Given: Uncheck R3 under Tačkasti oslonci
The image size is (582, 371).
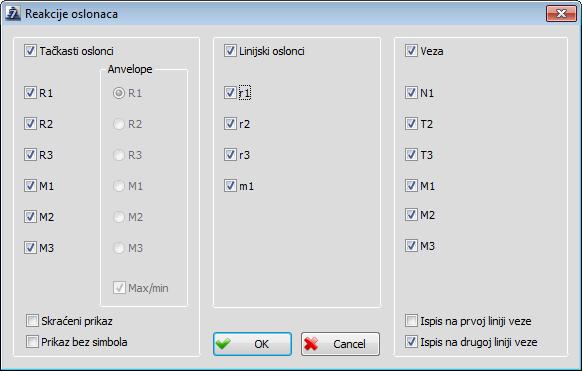Looking at the screenshot, I should click(30, 154).
